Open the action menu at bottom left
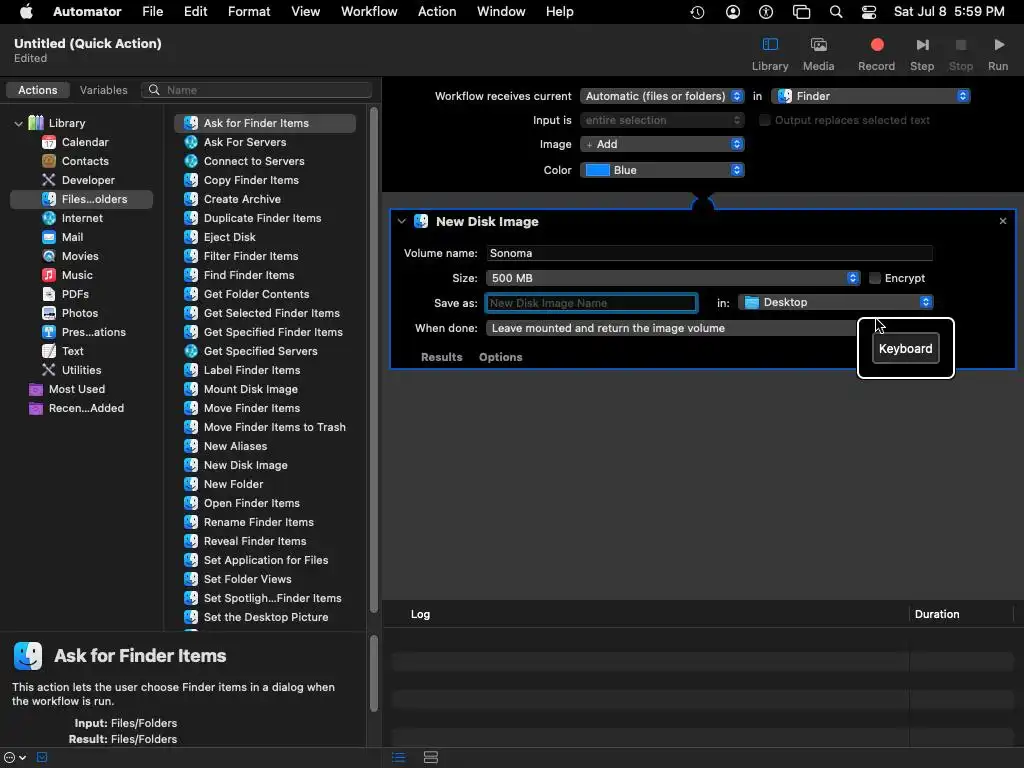Screen dimensions: 1024x768 pos(14,757)
